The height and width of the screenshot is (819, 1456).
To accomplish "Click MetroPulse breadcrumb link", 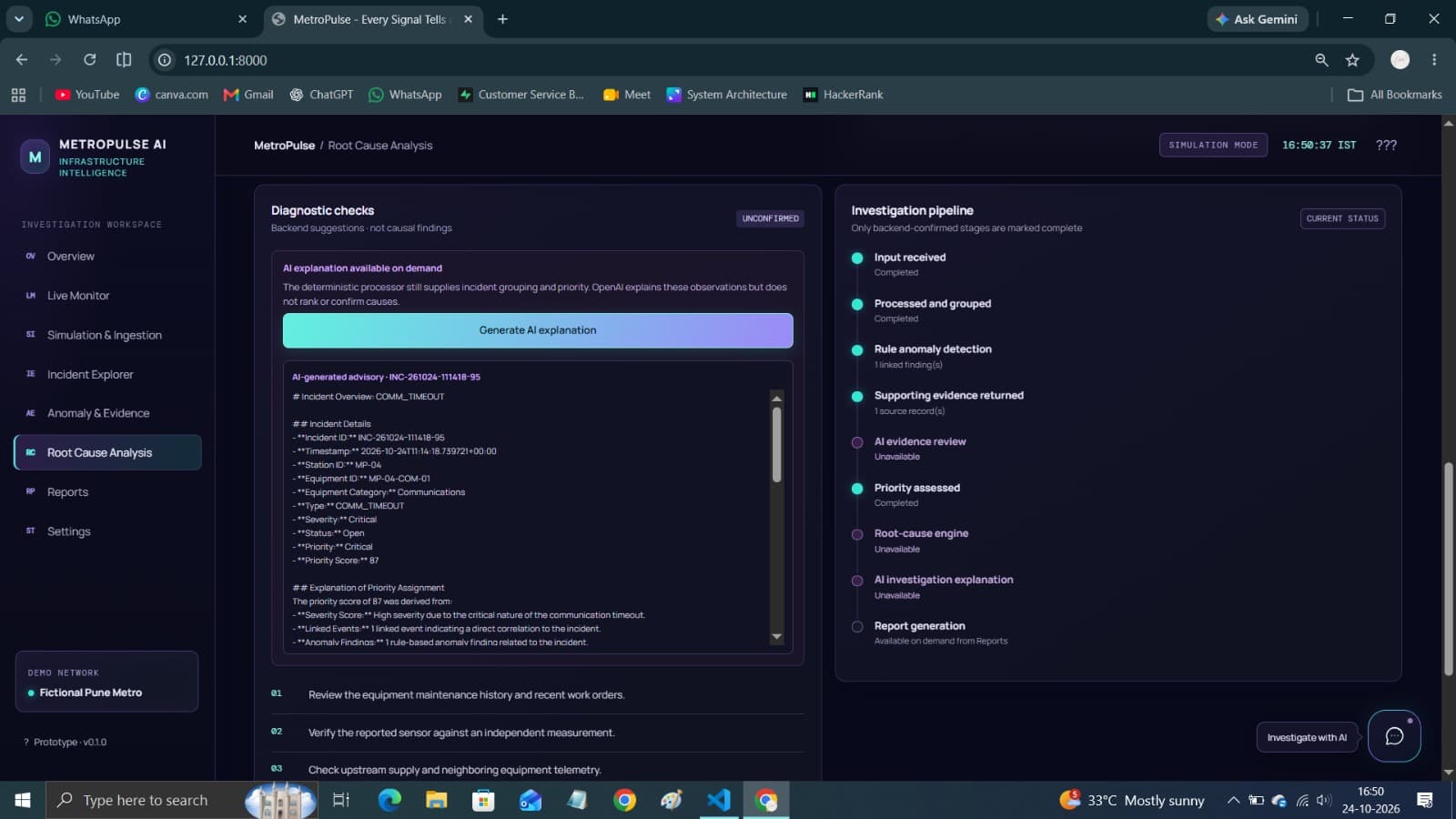I will tap(284, 146).
